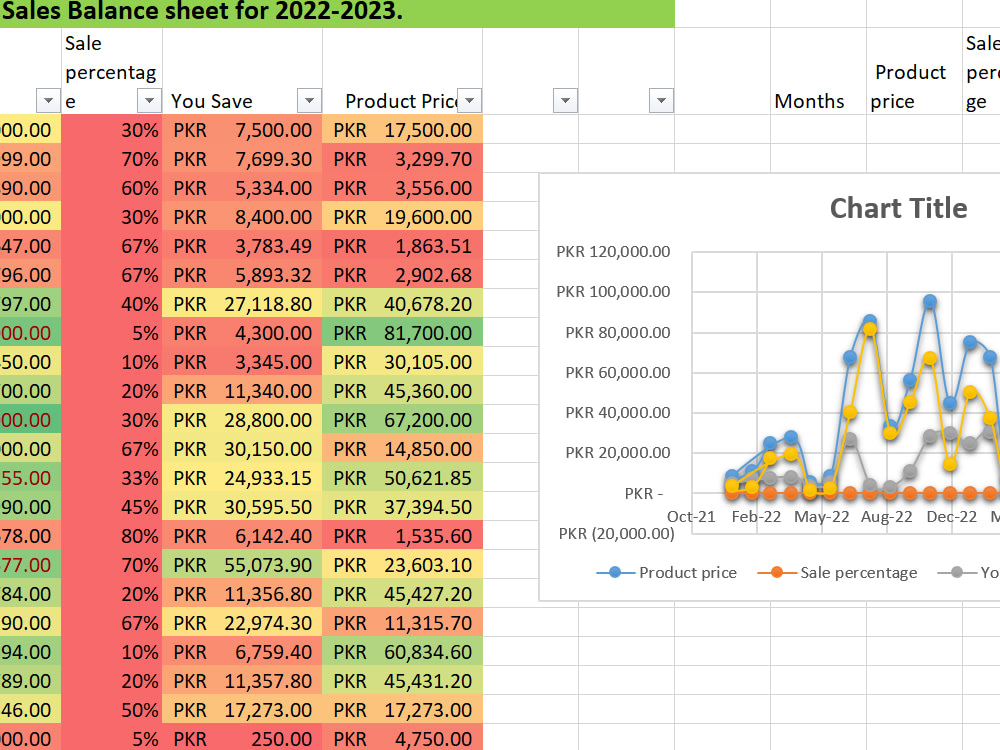Open the first unnamed column's filter dropdown
1000x750 pixels.
click(565, 100)
